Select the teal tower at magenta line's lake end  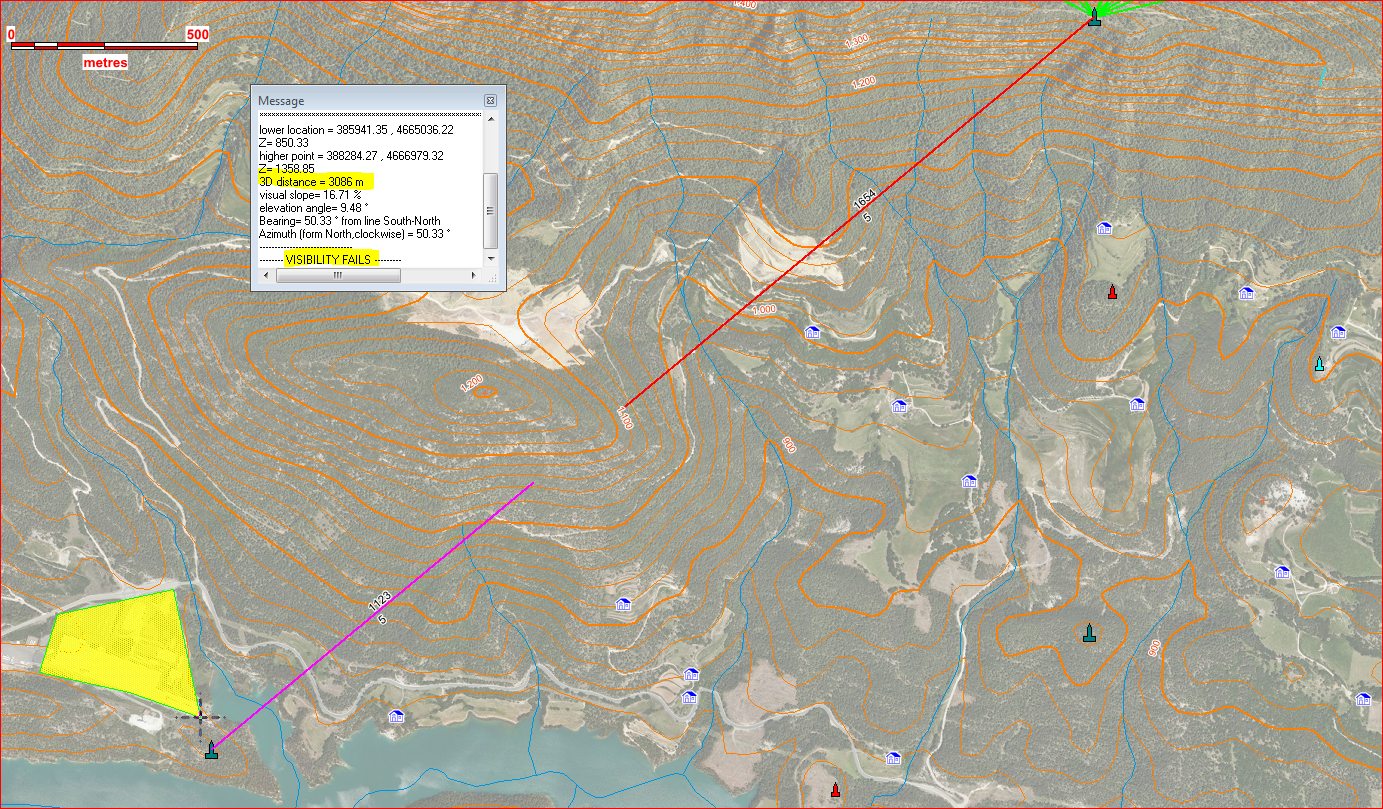(211, 750)
